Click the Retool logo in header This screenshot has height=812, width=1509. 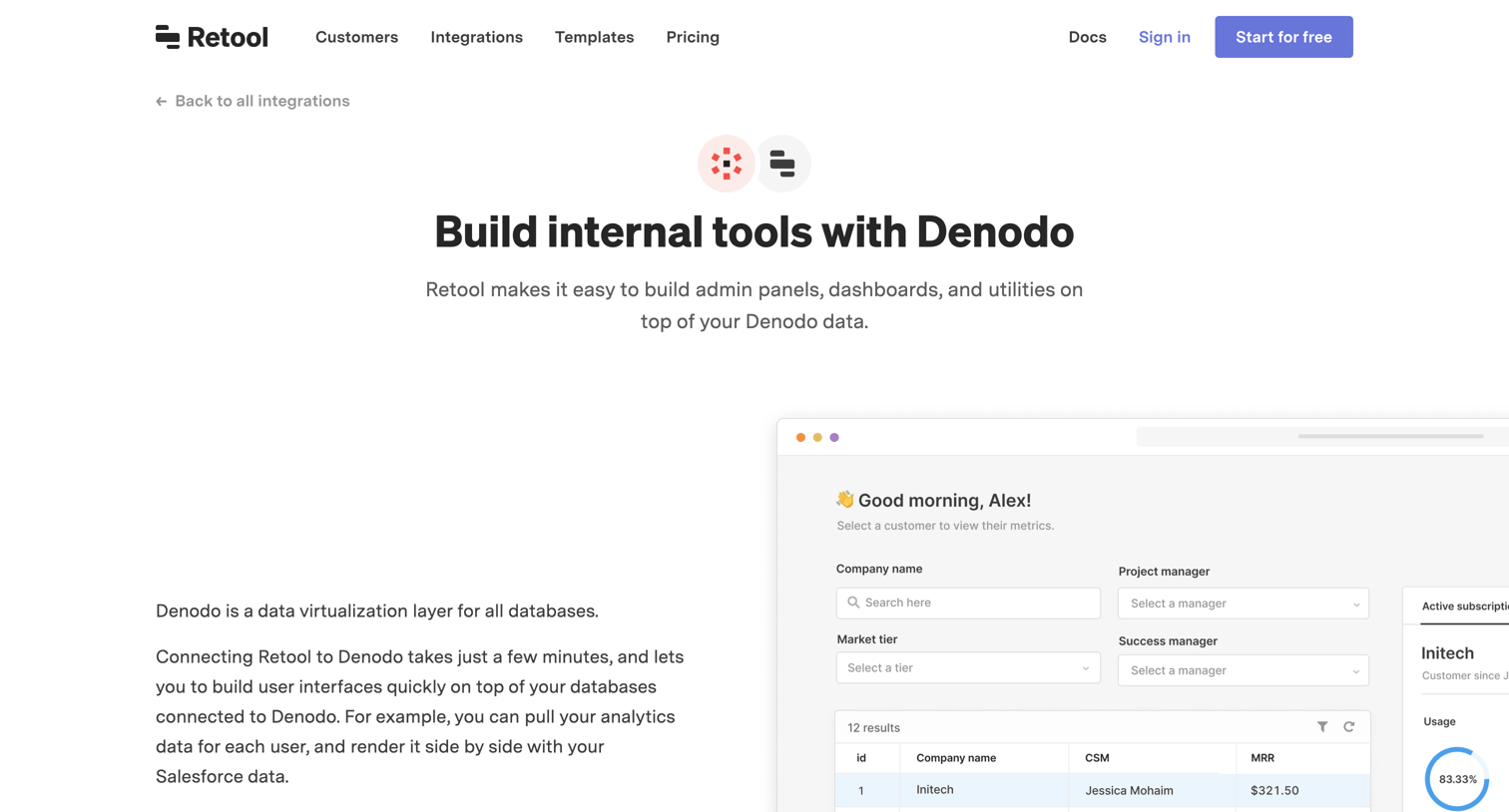[x=212, y=37]
